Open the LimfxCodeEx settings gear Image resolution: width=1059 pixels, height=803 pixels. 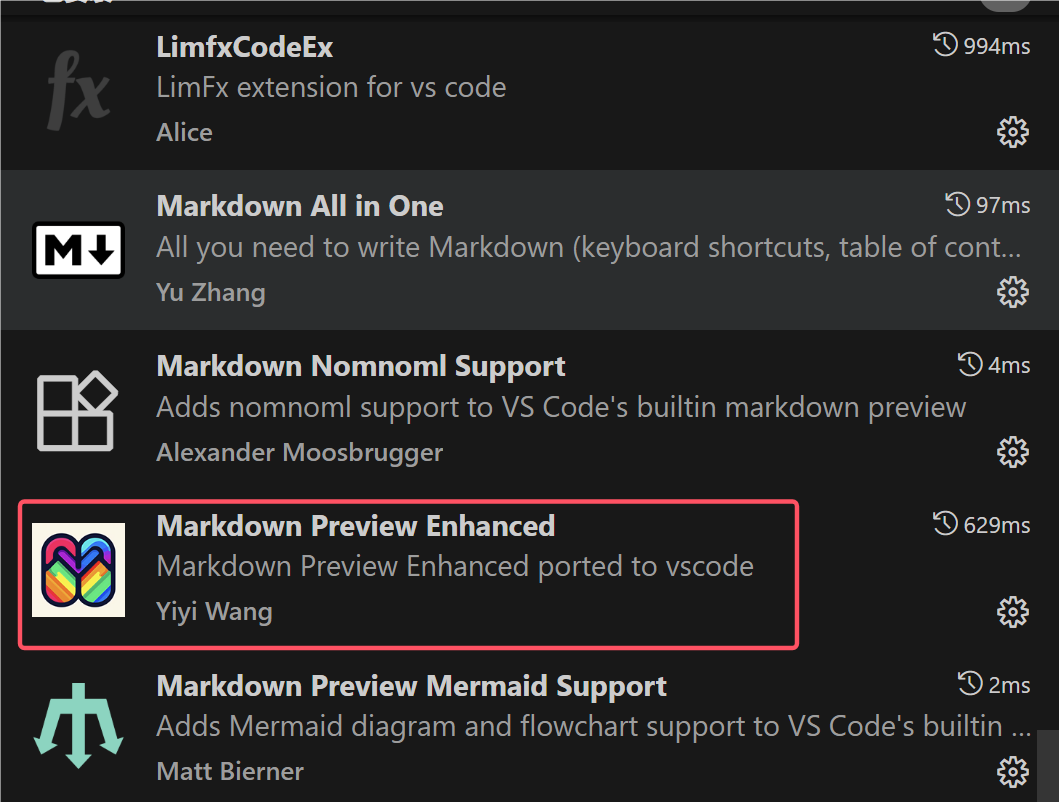click(x=1013, y=131)
